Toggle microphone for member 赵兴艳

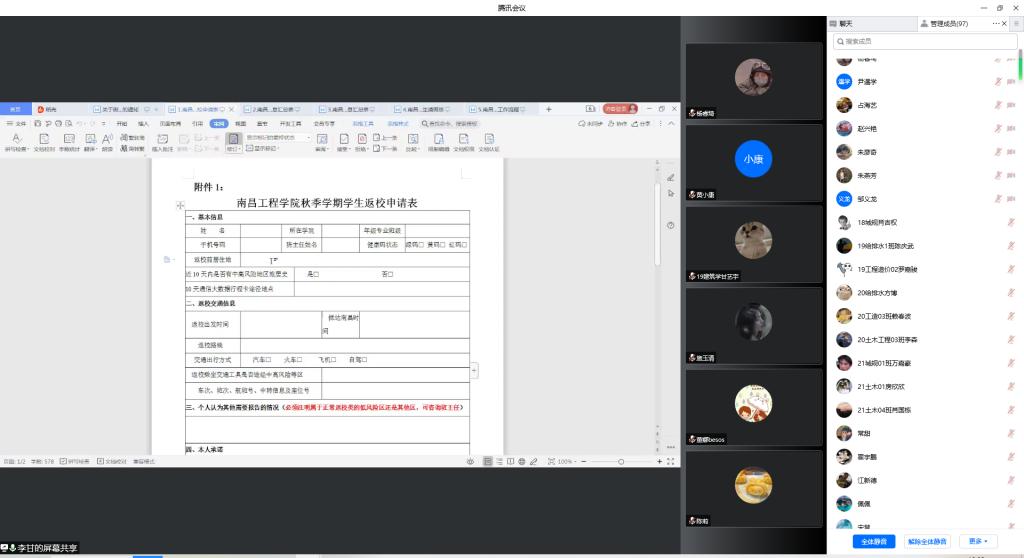click(x=997, y=129)
